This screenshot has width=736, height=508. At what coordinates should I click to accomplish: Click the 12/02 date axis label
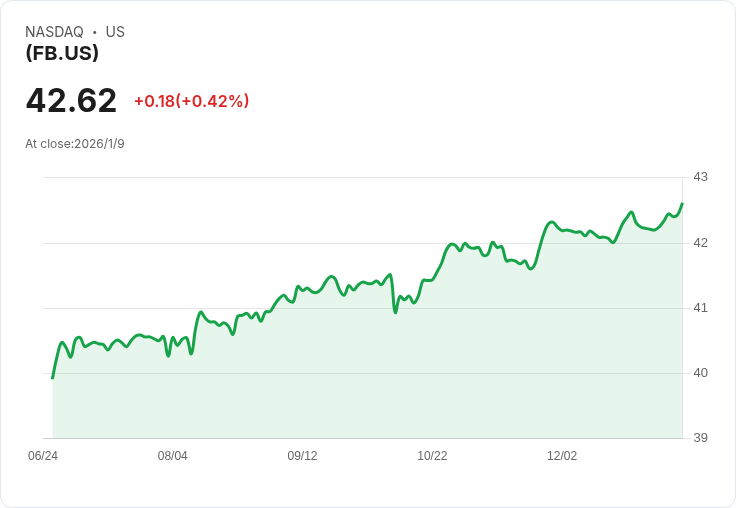pos(562,456)
